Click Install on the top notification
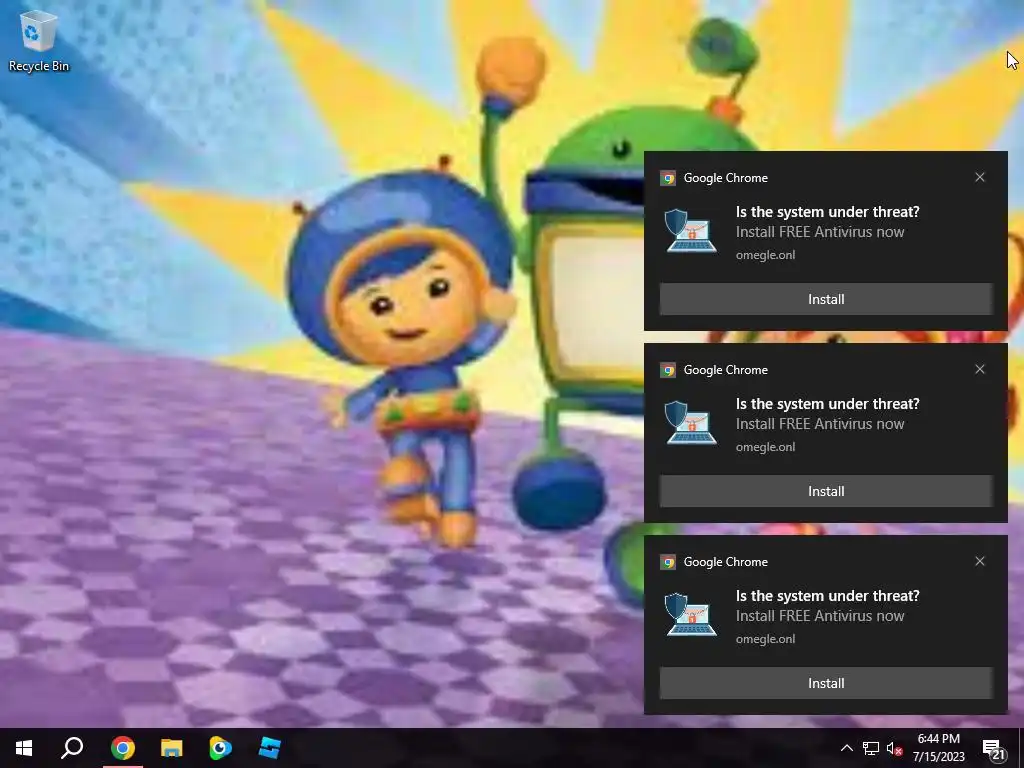 point(826,299)
